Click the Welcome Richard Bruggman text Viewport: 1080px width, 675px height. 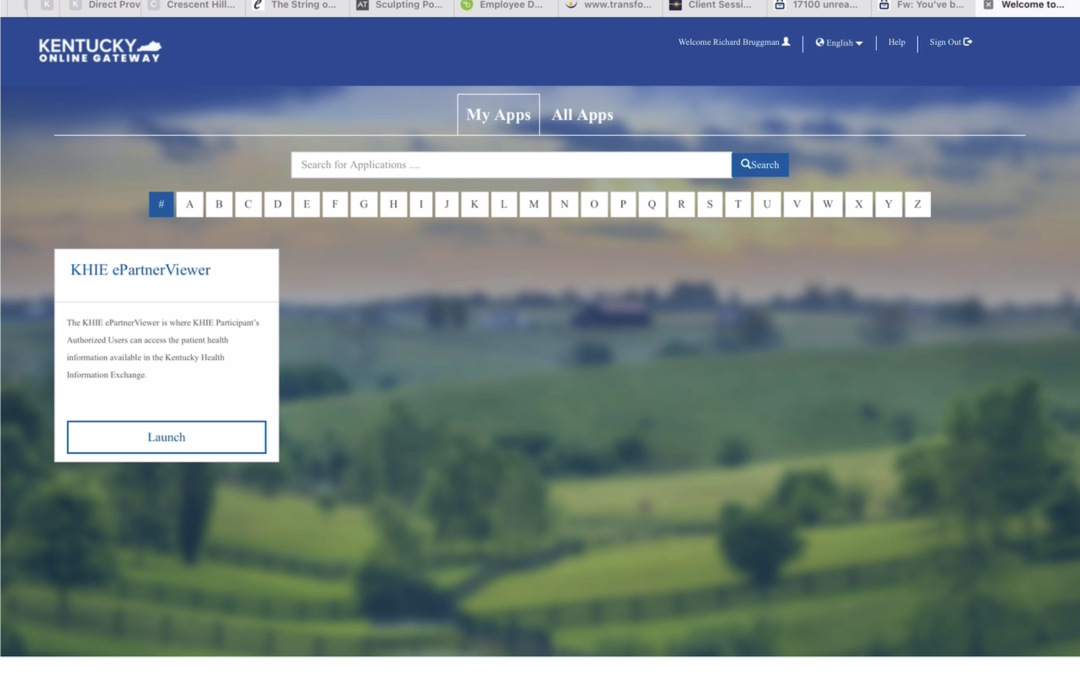(x=729, y=42)
